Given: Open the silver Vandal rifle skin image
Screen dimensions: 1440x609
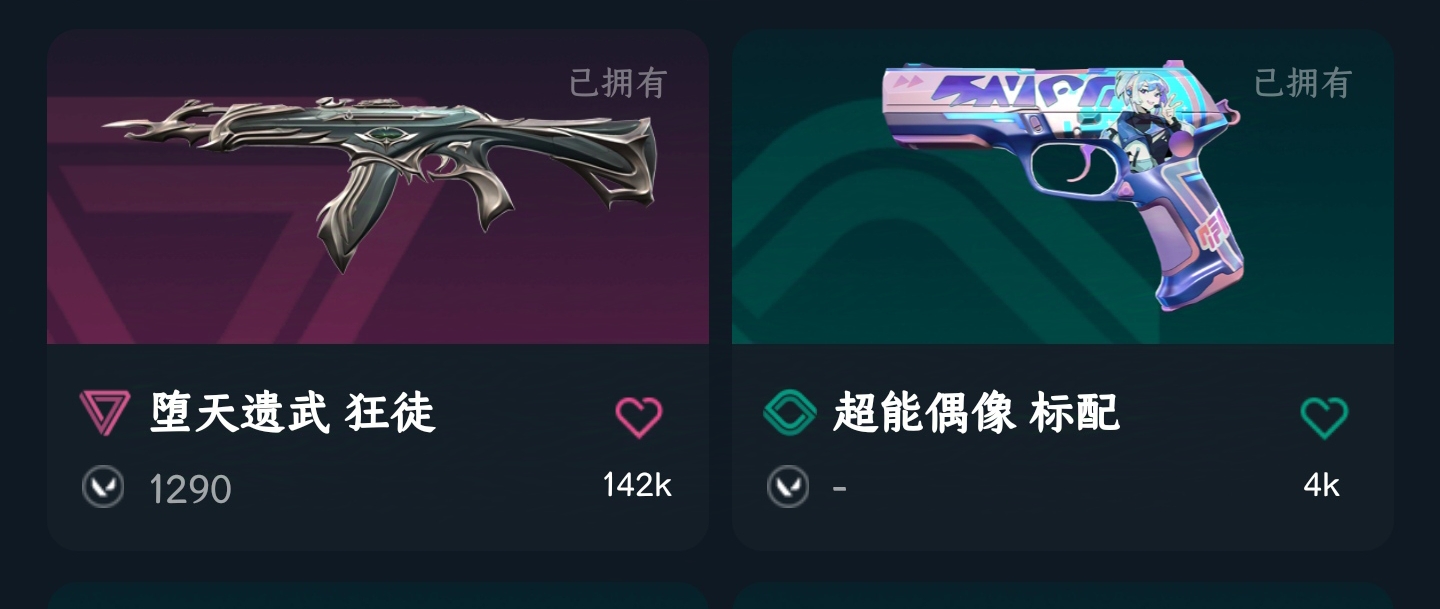Looking at the screenshot, I should tap(378, 177).
